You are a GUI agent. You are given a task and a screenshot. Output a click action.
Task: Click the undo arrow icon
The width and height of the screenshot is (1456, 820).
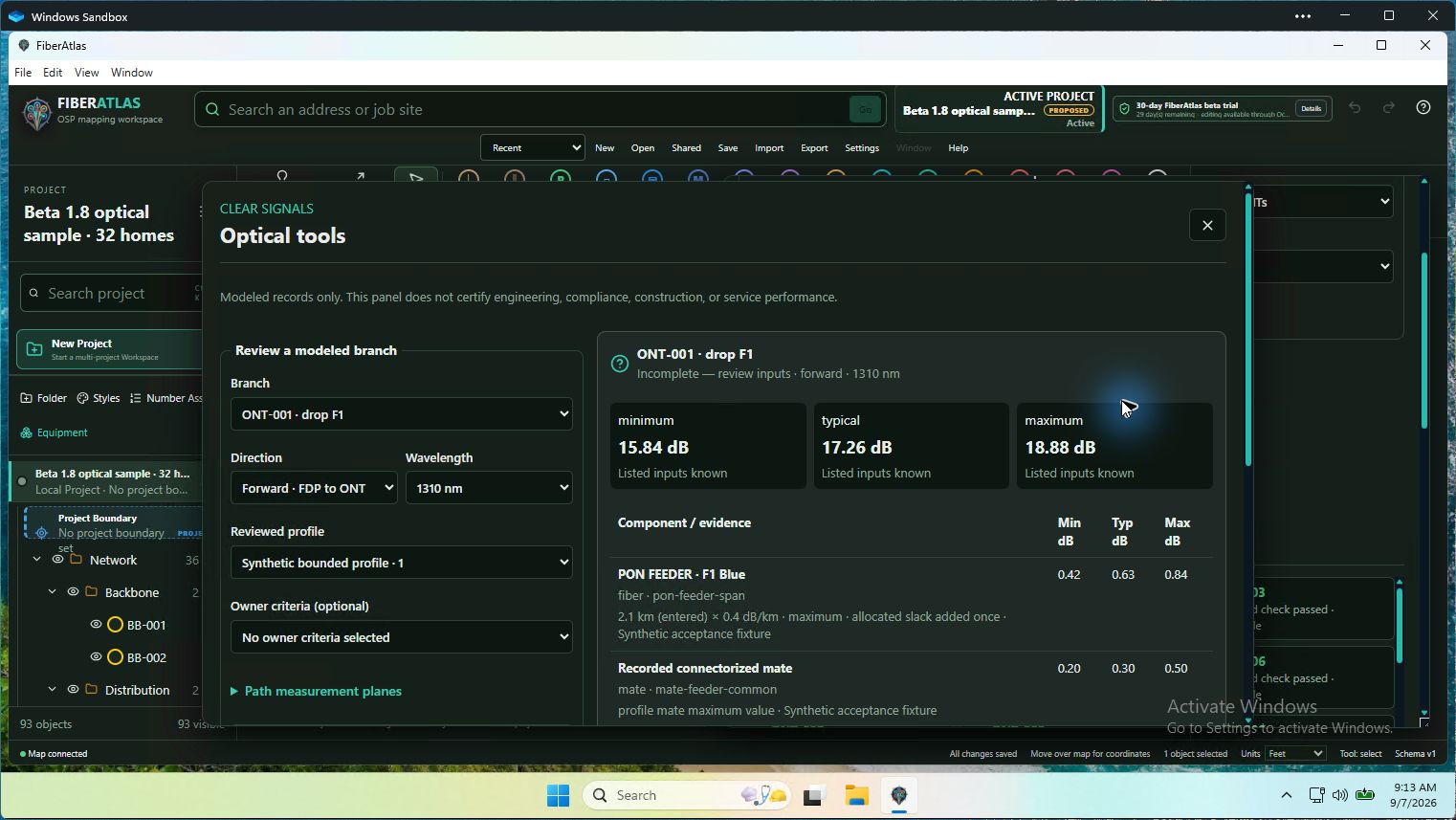1355,108
